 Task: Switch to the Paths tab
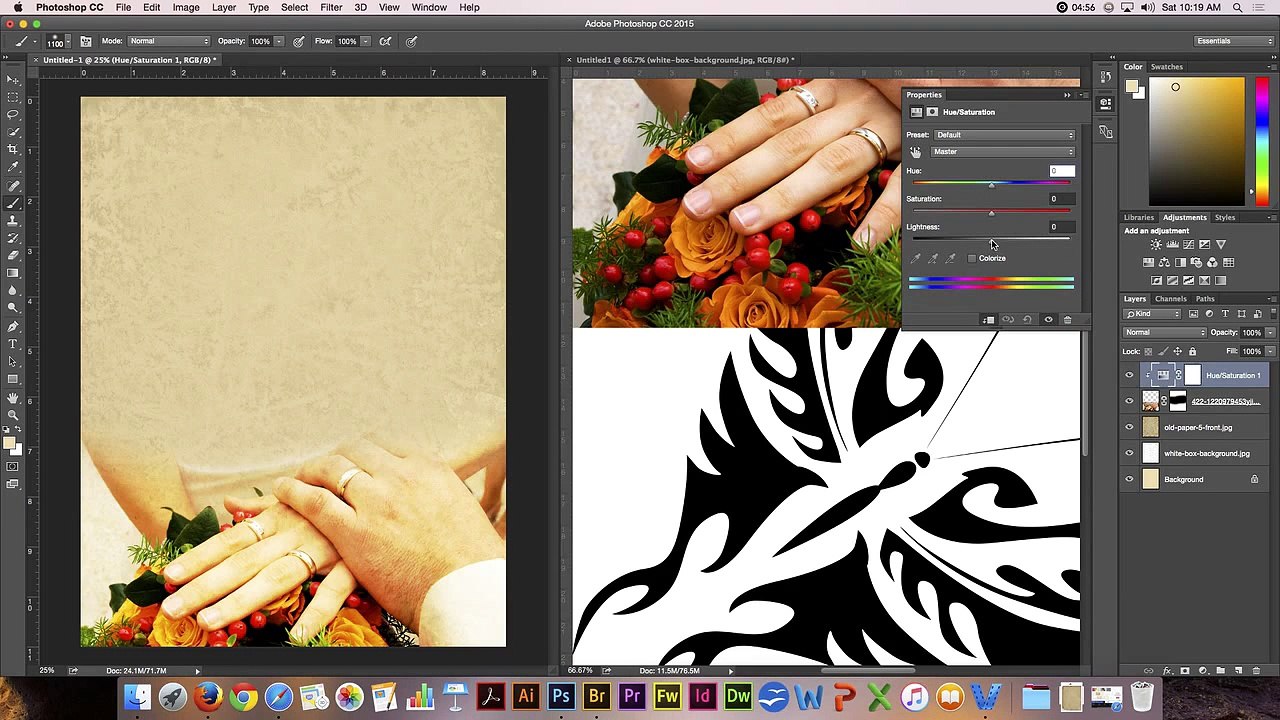click(1205, 299)
